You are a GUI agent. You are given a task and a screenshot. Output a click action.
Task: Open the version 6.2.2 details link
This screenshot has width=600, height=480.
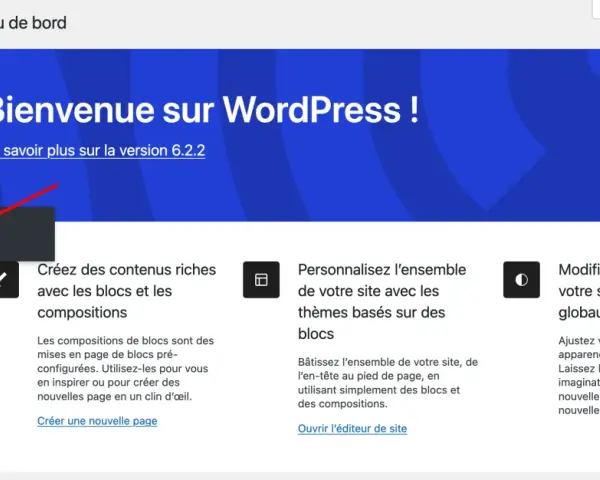click(103, 150)
